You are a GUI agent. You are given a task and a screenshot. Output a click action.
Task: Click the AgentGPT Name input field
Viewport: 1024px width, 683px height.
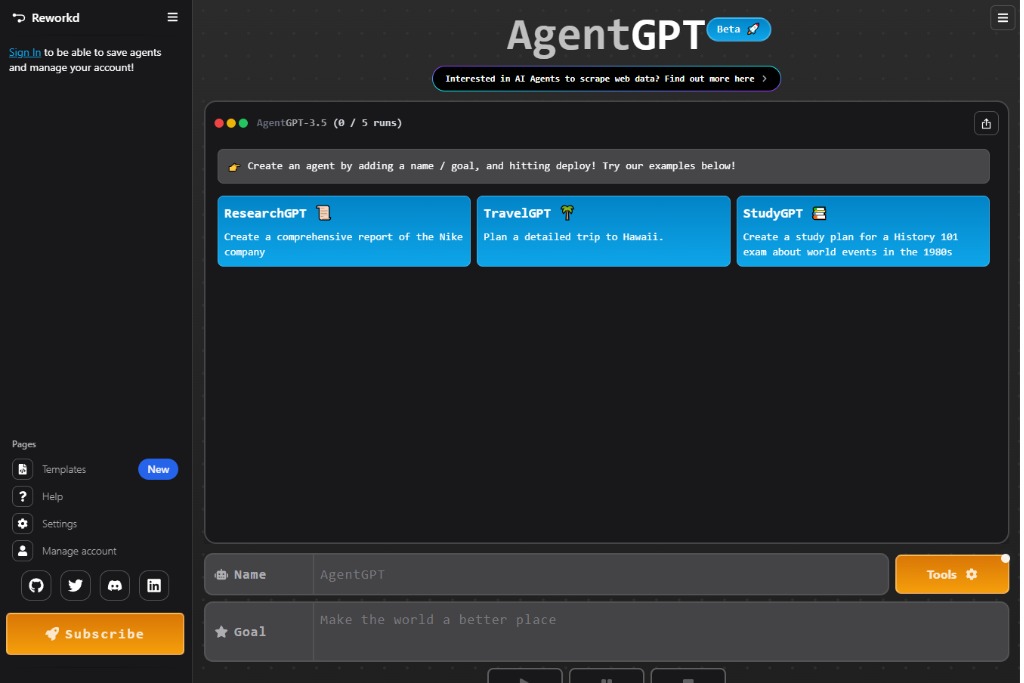pos(600,574)
